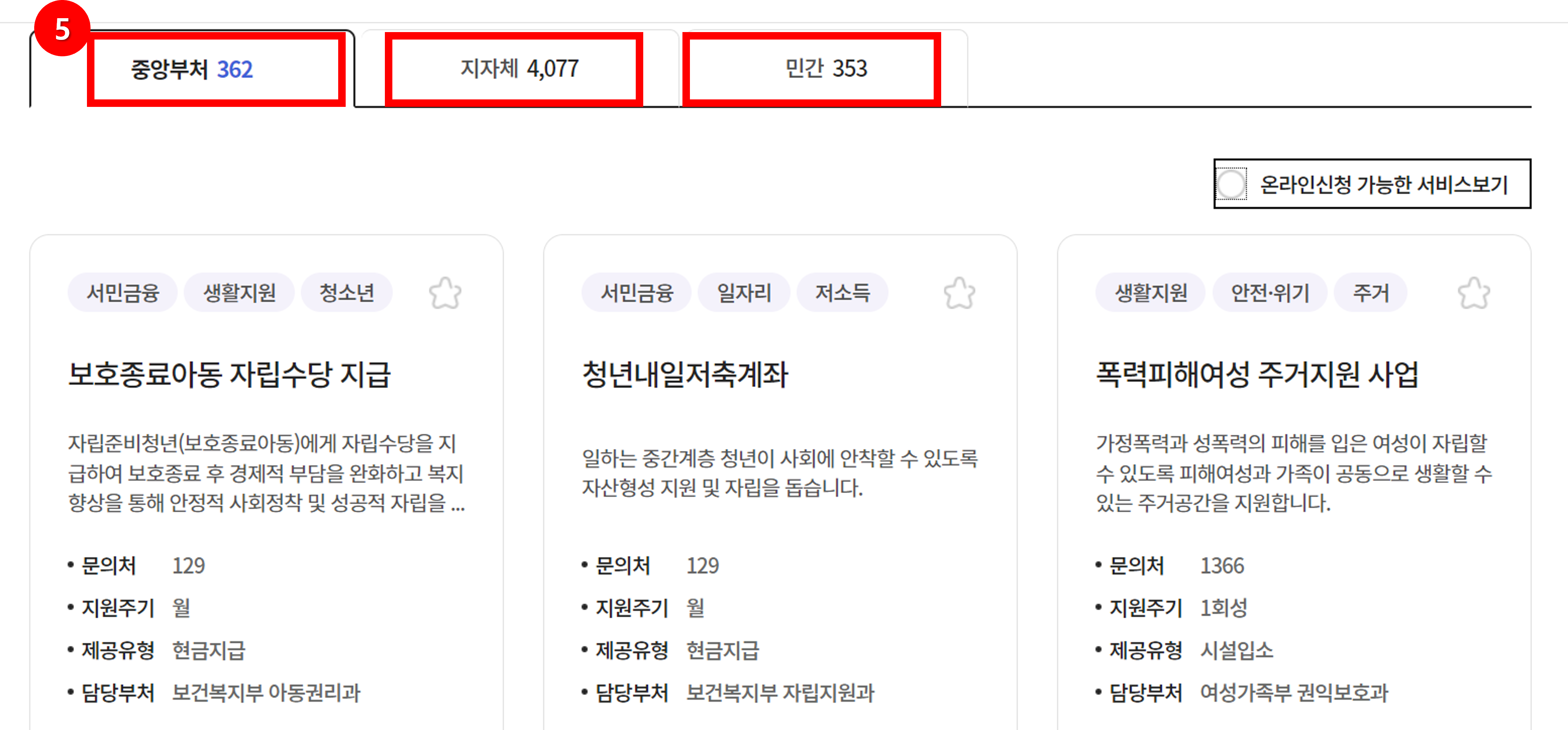1568x730 pixels.
Task: Click 주거 tag on third card
Action: tap(1371, 292)
